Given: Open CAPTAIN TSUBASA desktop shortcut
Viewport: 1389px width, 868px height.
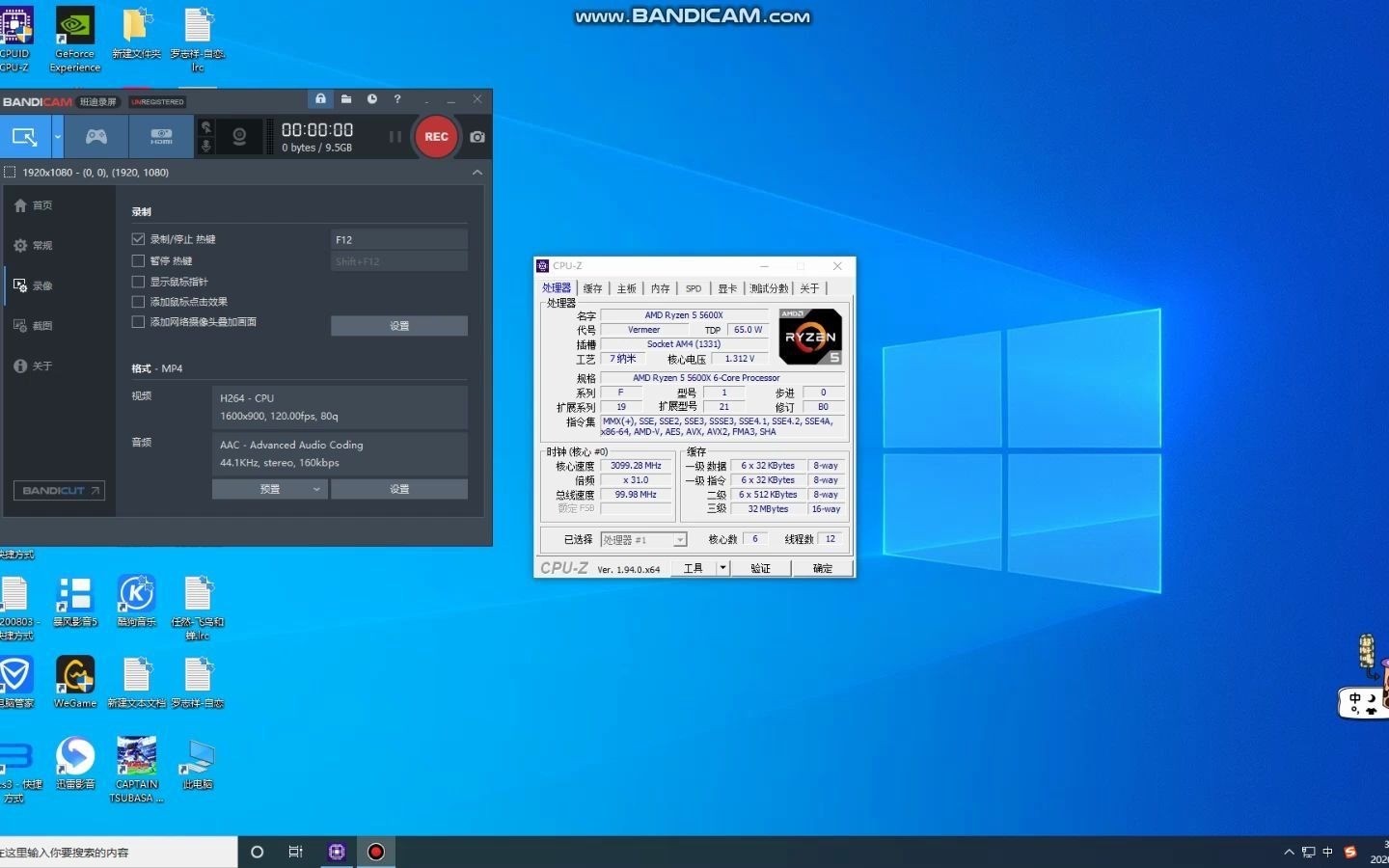Looking at the screenshot, I should click(x=137, y=770).
